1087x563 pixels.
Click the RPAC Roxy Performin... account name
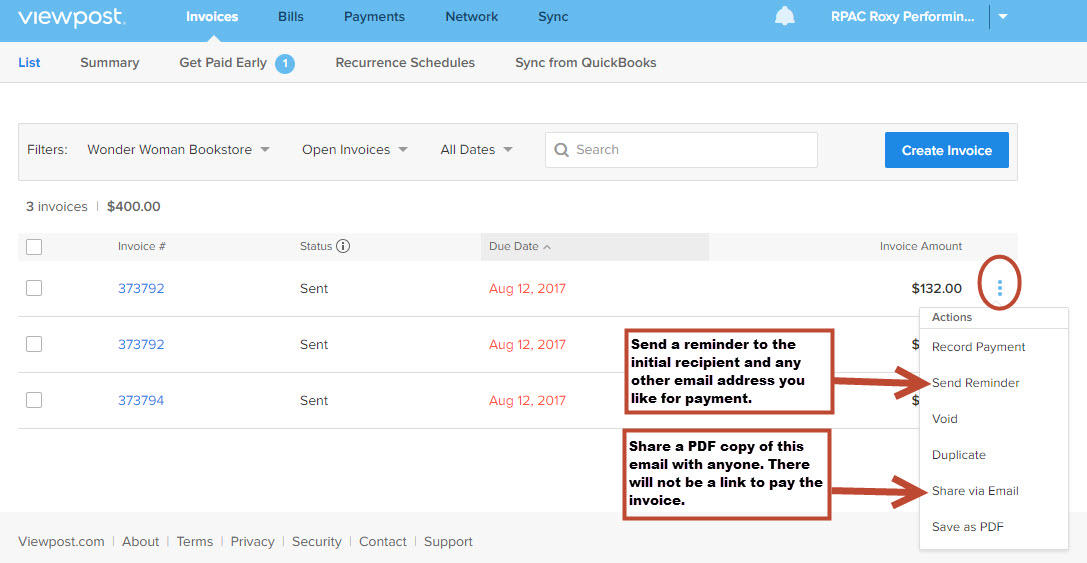(x=902, y=17)
